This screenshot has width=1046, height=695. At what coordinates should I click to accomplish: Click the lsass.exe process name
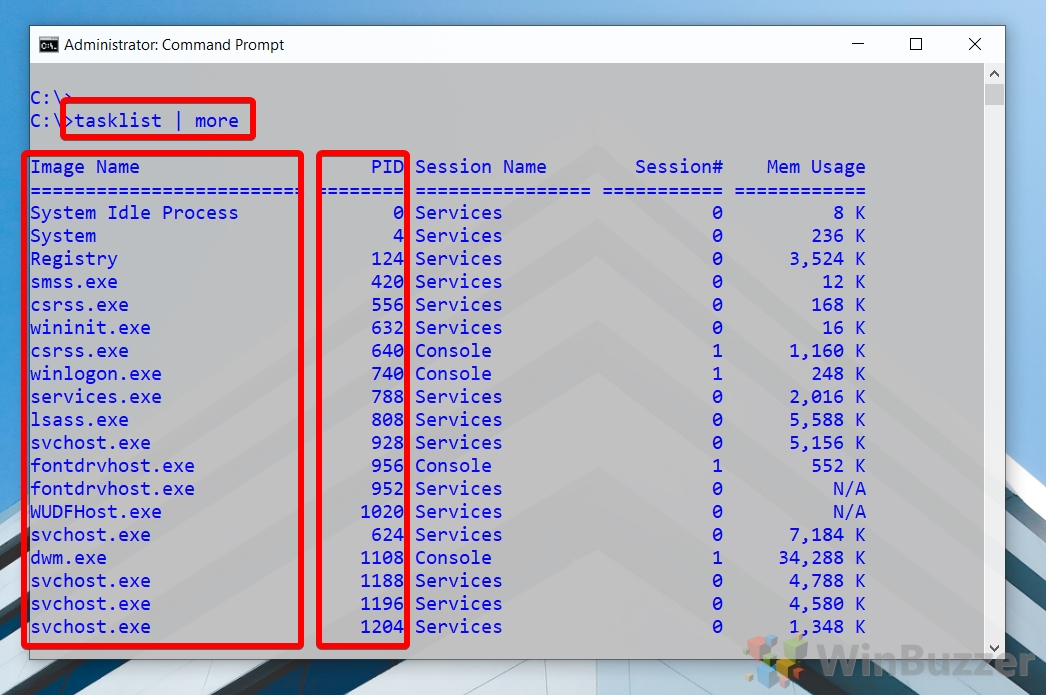(x=79, y=420)
